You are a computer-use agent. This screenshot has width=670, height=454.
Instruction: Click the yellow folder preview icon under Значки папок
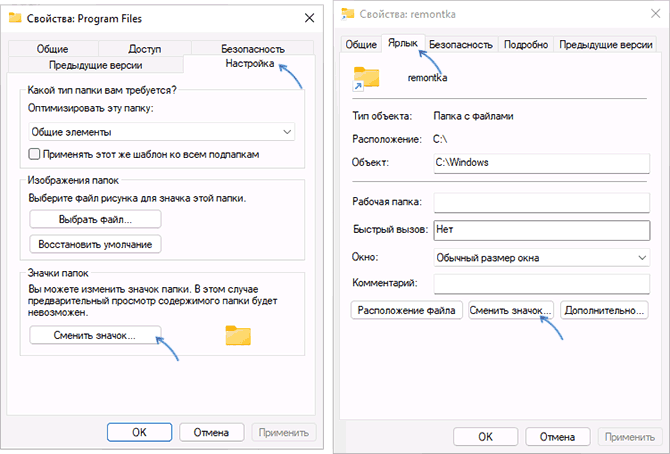tap(238, 335)
